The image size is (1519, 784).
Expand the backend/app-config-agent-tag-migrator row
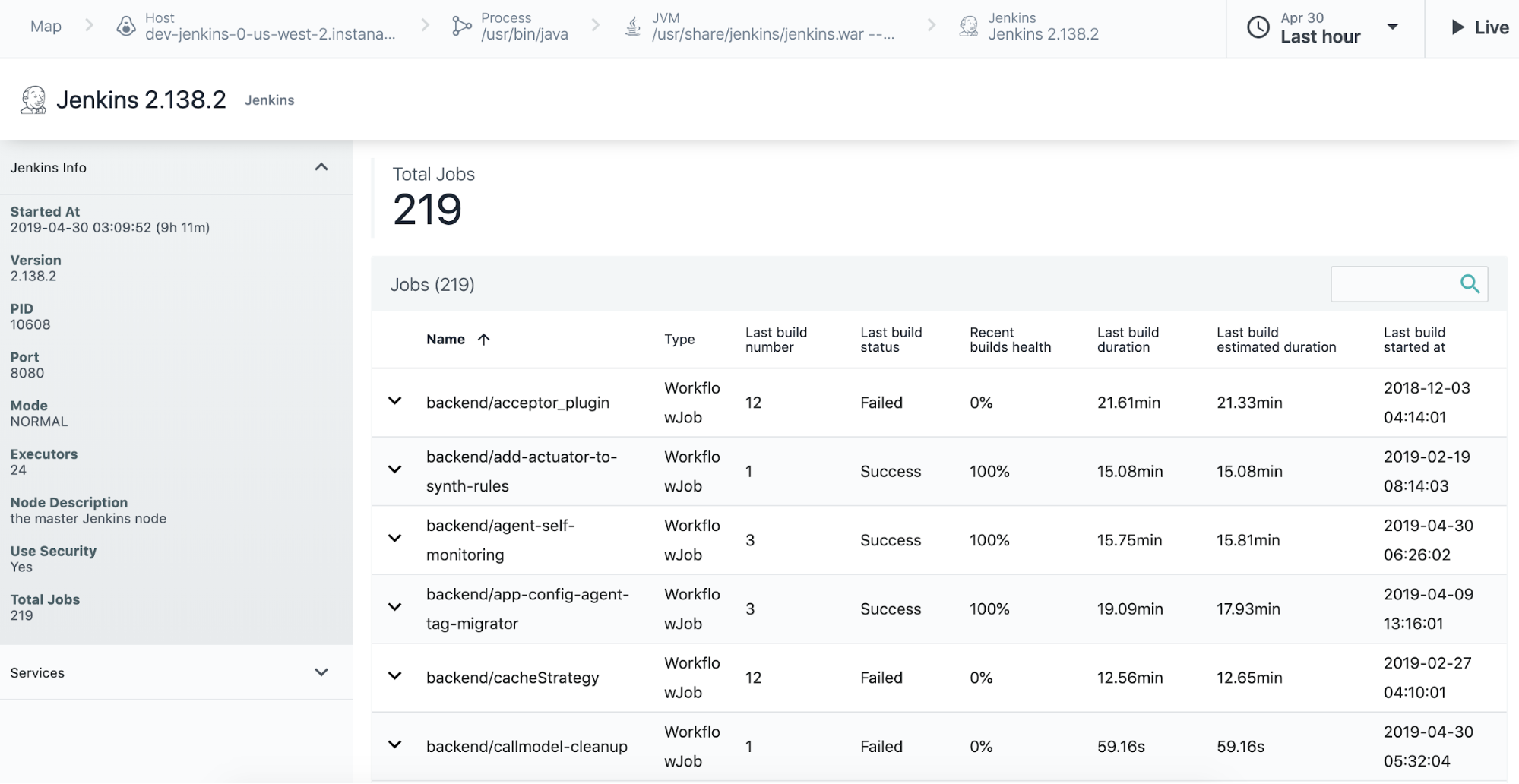(394, 607)
